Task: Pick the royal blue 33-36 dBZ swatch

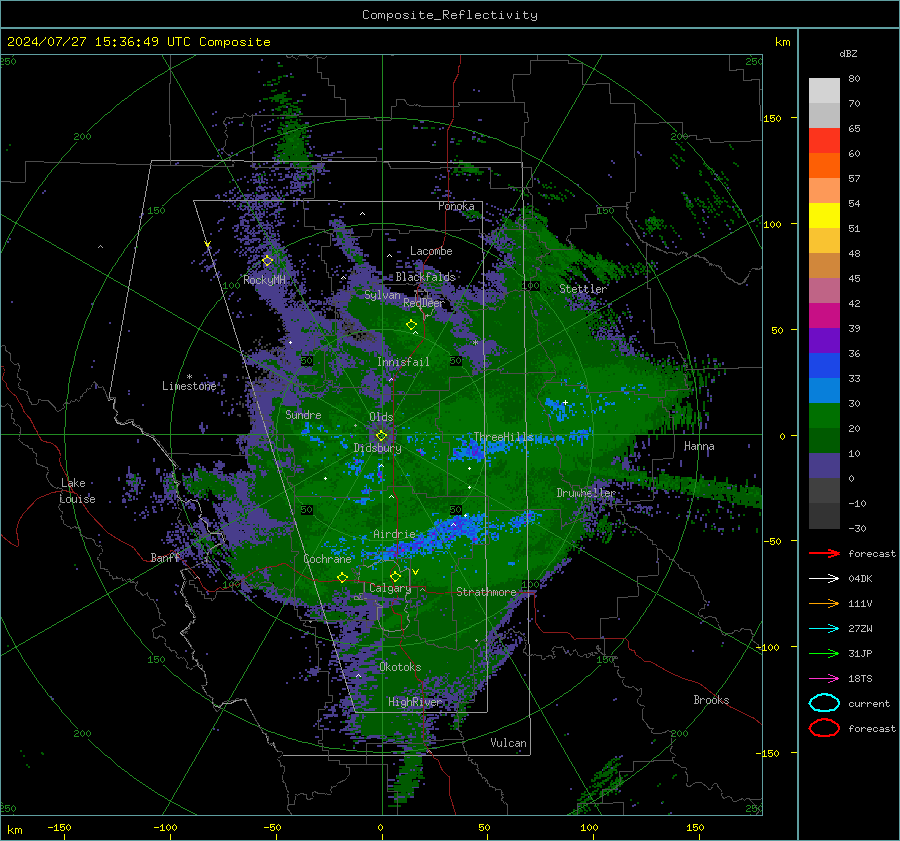Action: point(824,365)
